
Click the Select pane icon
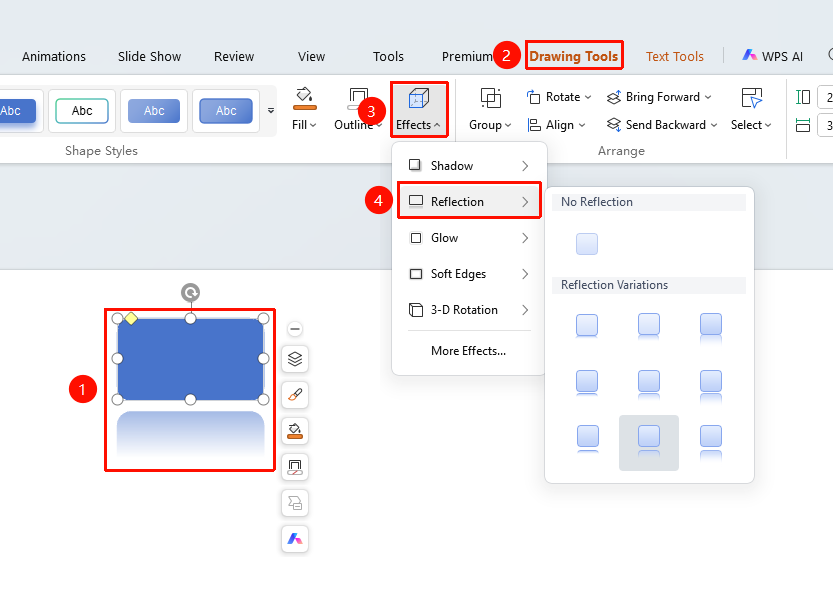point(751,98)
